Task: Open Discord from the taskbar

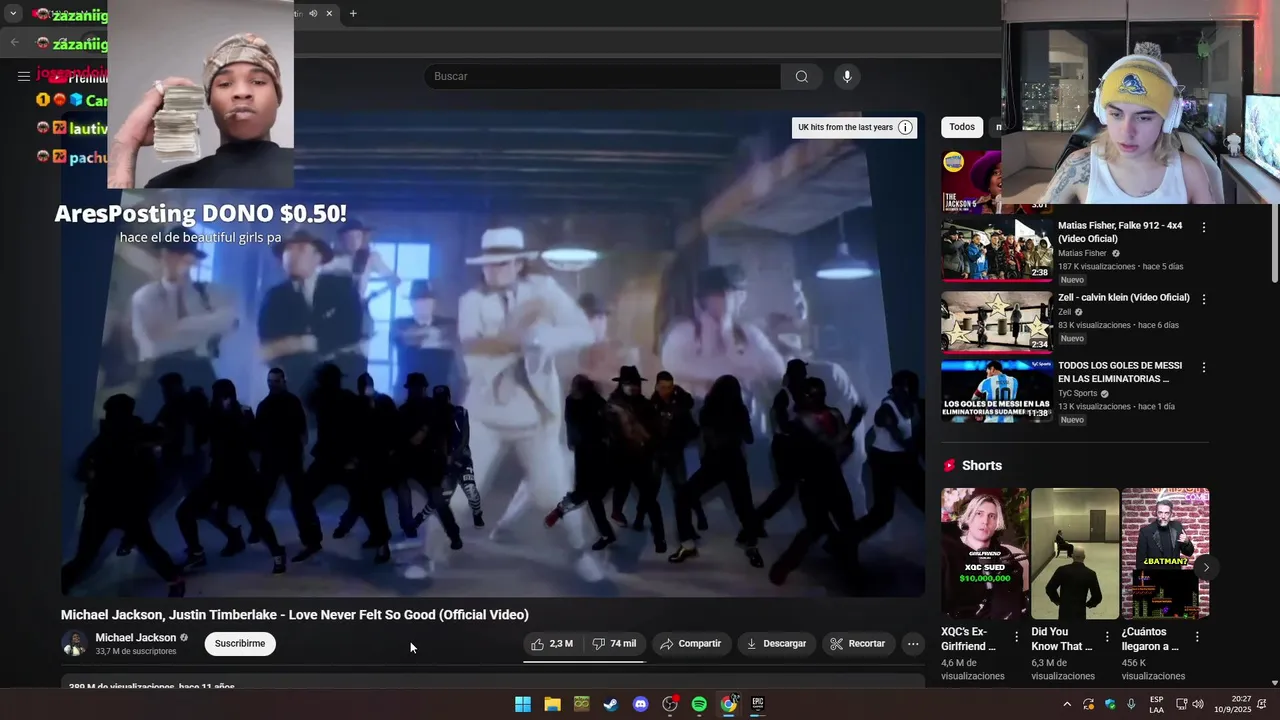Action: coord(641,704)
